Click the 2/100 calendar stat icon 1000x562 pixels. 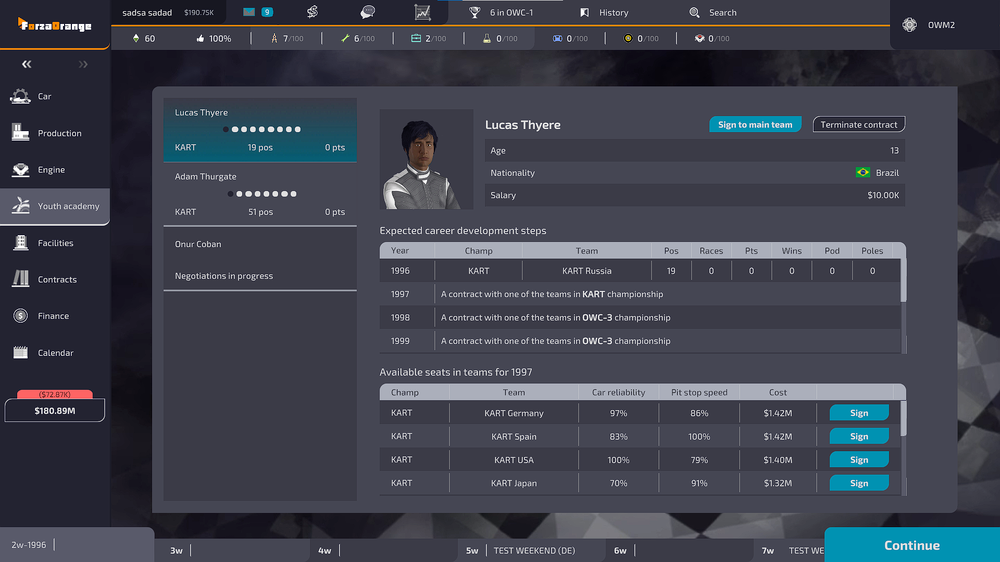click(416, 38)
